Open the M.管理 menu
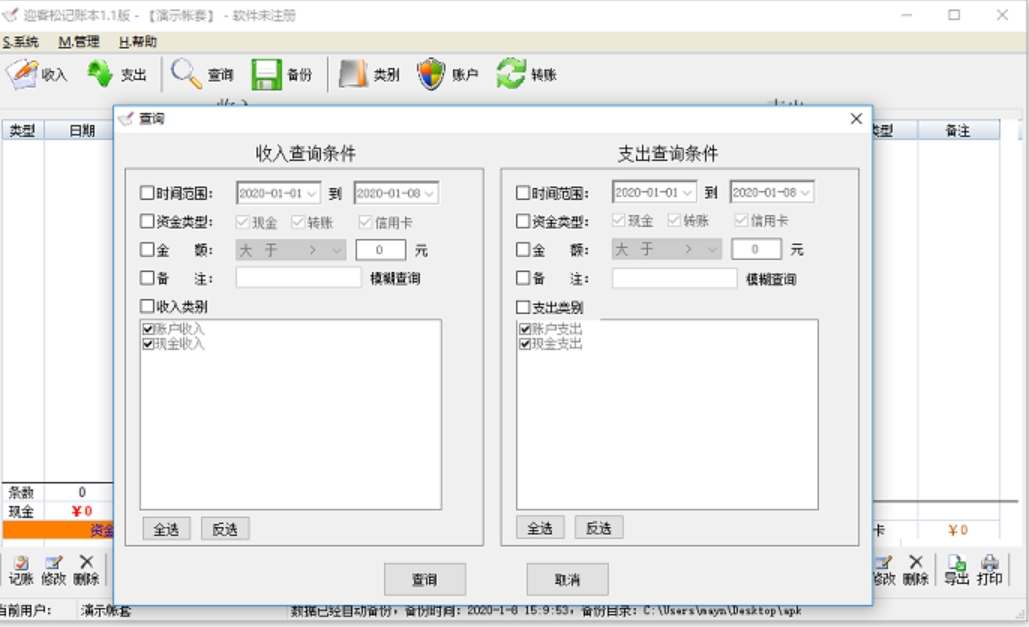The image size is (1029, 627). (x=79, y=42)
